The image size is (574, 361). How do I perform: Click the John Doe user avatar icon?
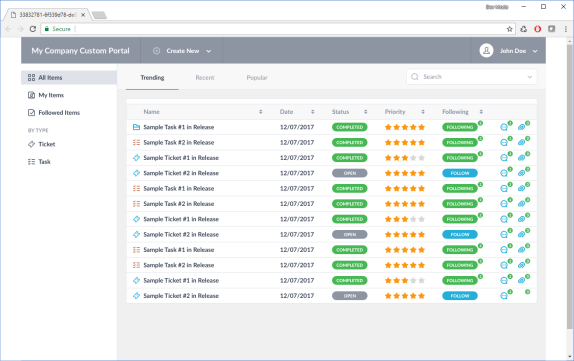tap(486, 51)
